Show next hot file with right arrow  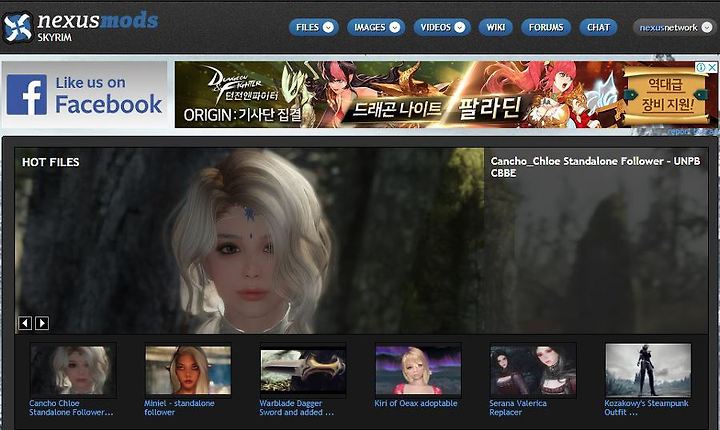pyautogui.click(x=42, y=323)
